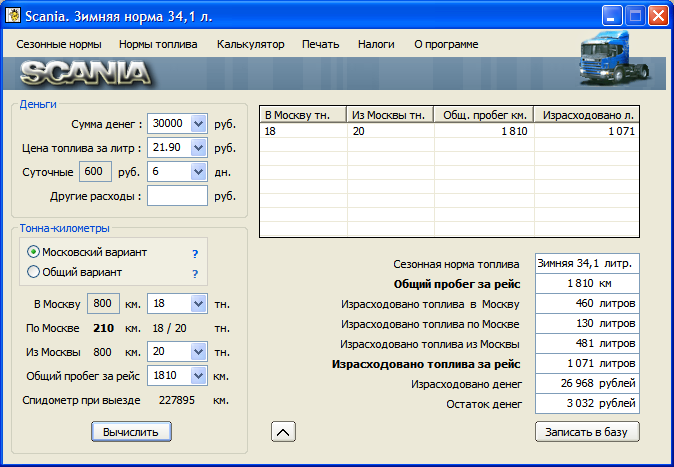The image size is (674, 467).
Task: Click the up-arrow collapse button
Action: click(x=283, y=432)
